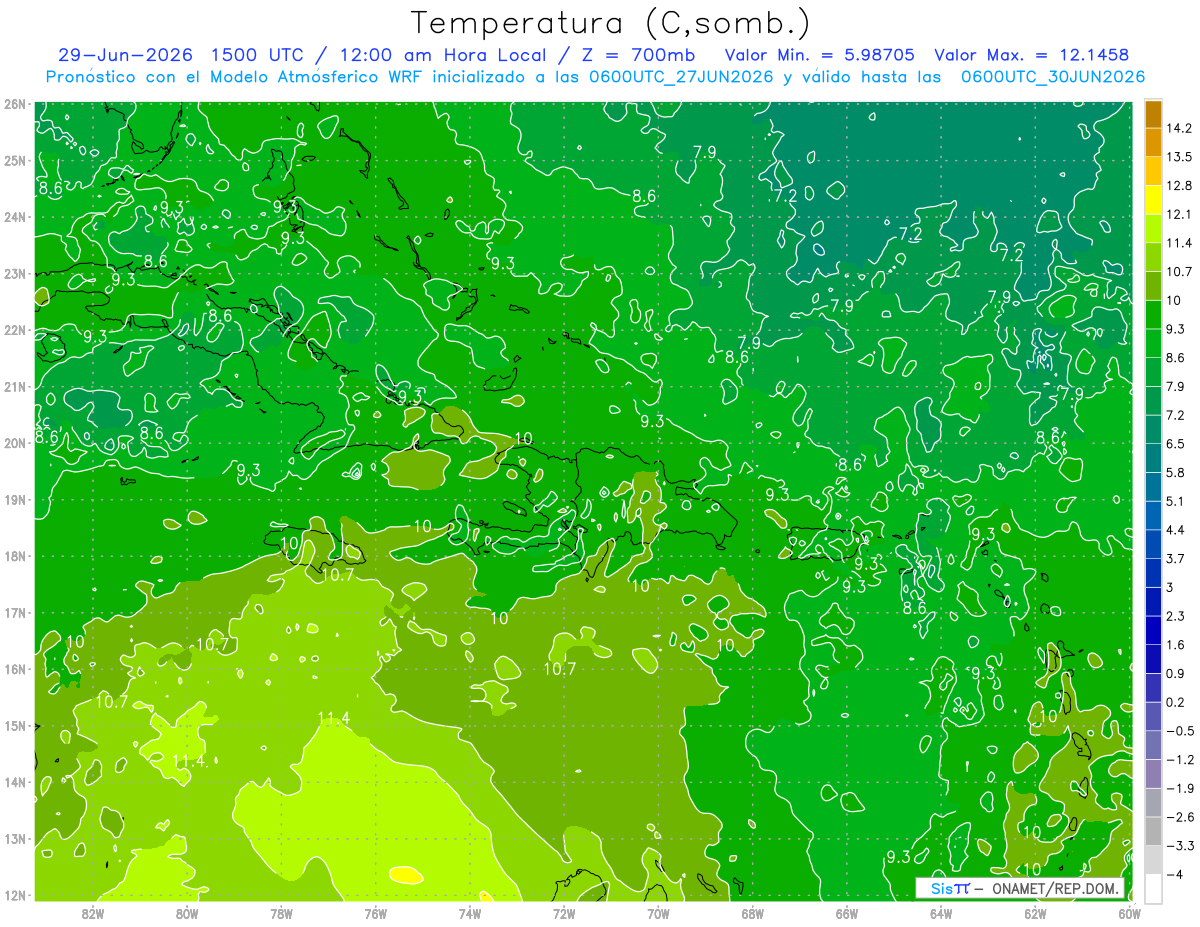Click the "26N" latitude axis label
The width and height of the screenshot is (1200, 927).
[14, 103]
